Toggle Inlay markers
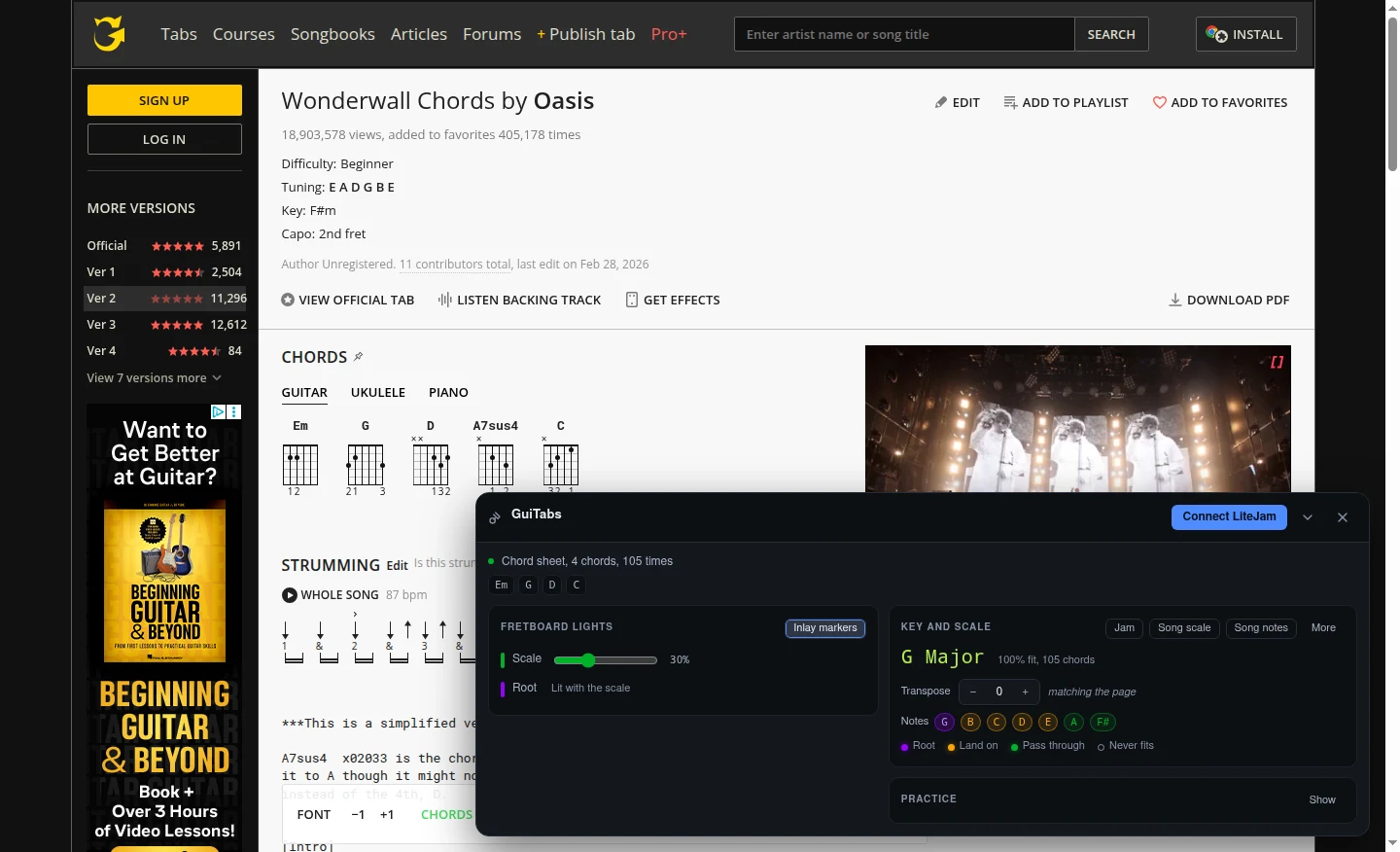1400x852 pixels. (x=825, y=628)
